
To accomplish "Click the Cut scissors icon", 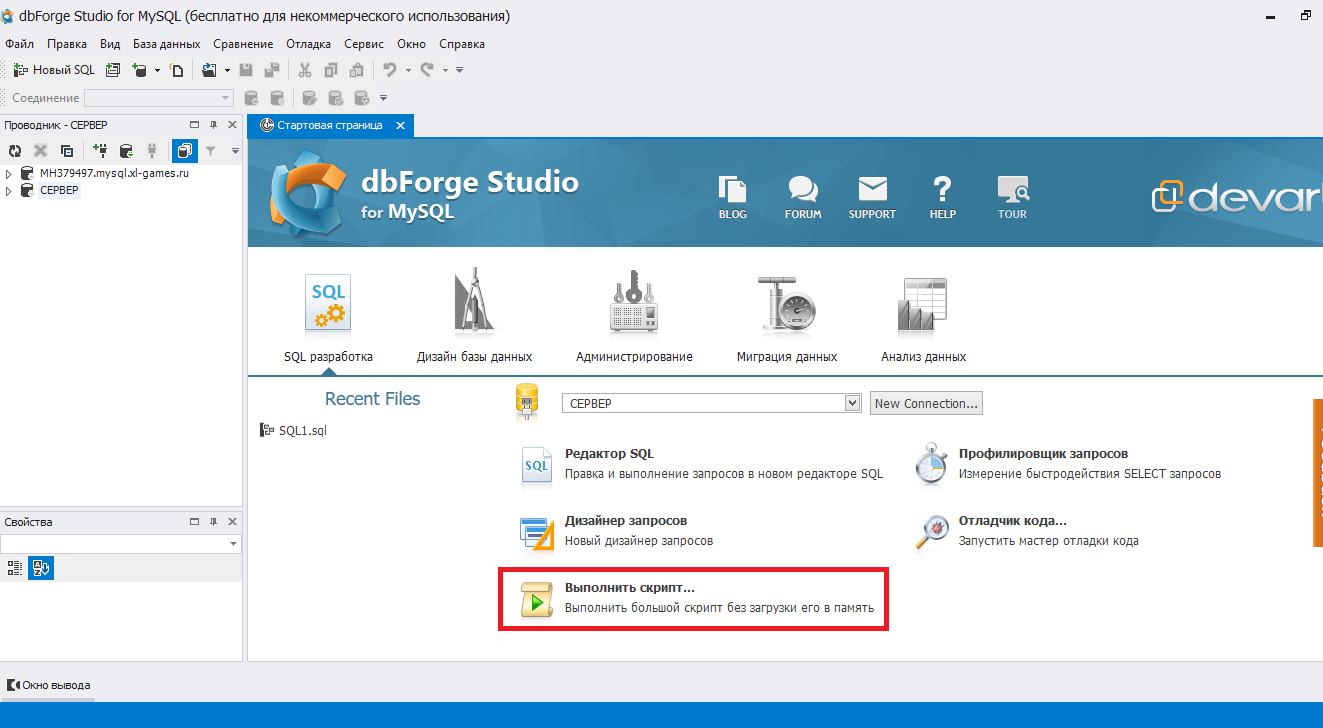I will click(305, 70).
